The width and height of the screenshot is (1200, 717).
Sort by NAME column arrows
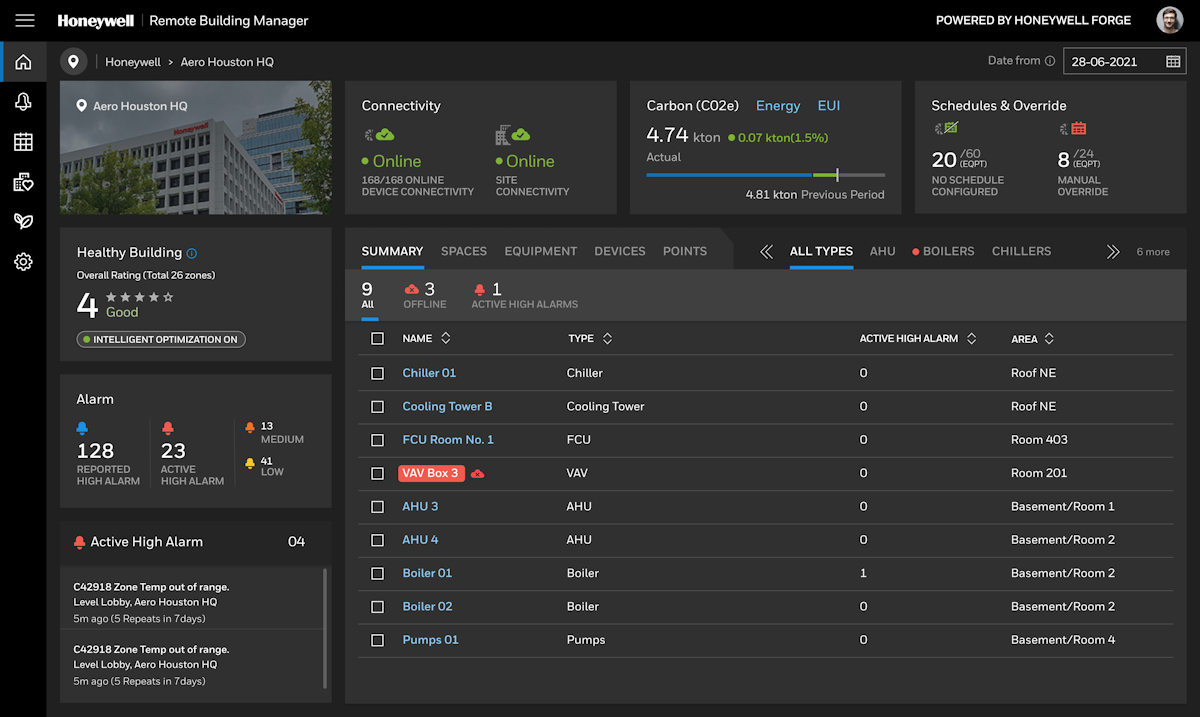coord(446,339)
